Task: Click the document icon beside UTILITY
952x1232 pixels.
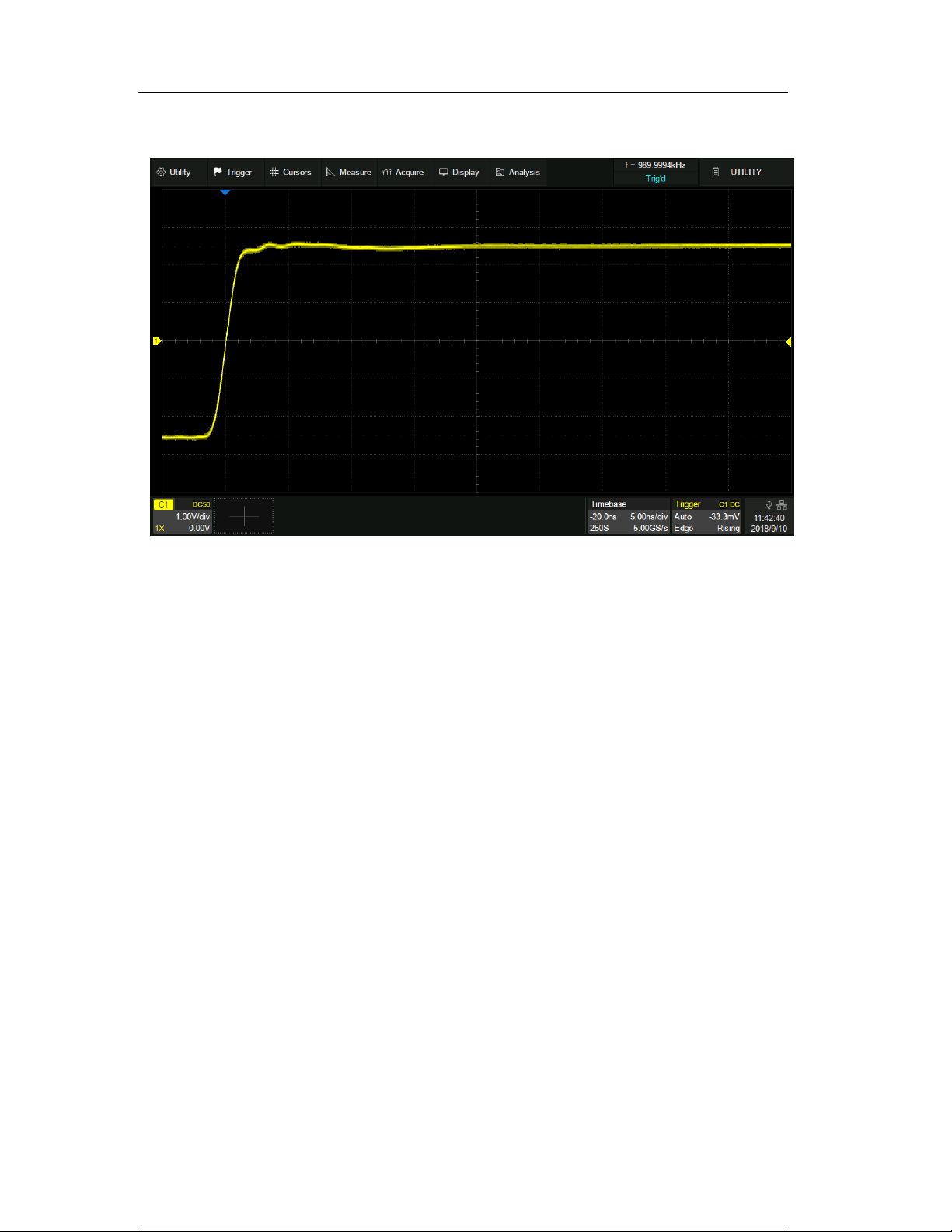Action: pyautogui.click(x=716, y=172)
